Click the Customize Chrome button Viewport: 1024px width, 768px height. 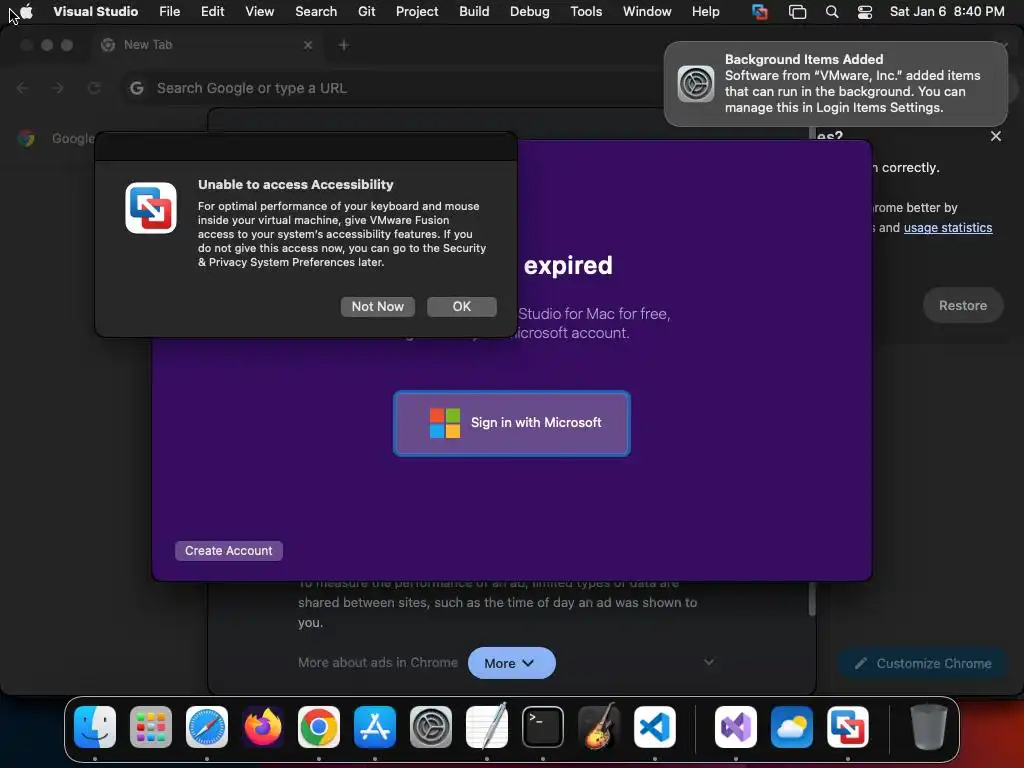click(x=923, y=663)
